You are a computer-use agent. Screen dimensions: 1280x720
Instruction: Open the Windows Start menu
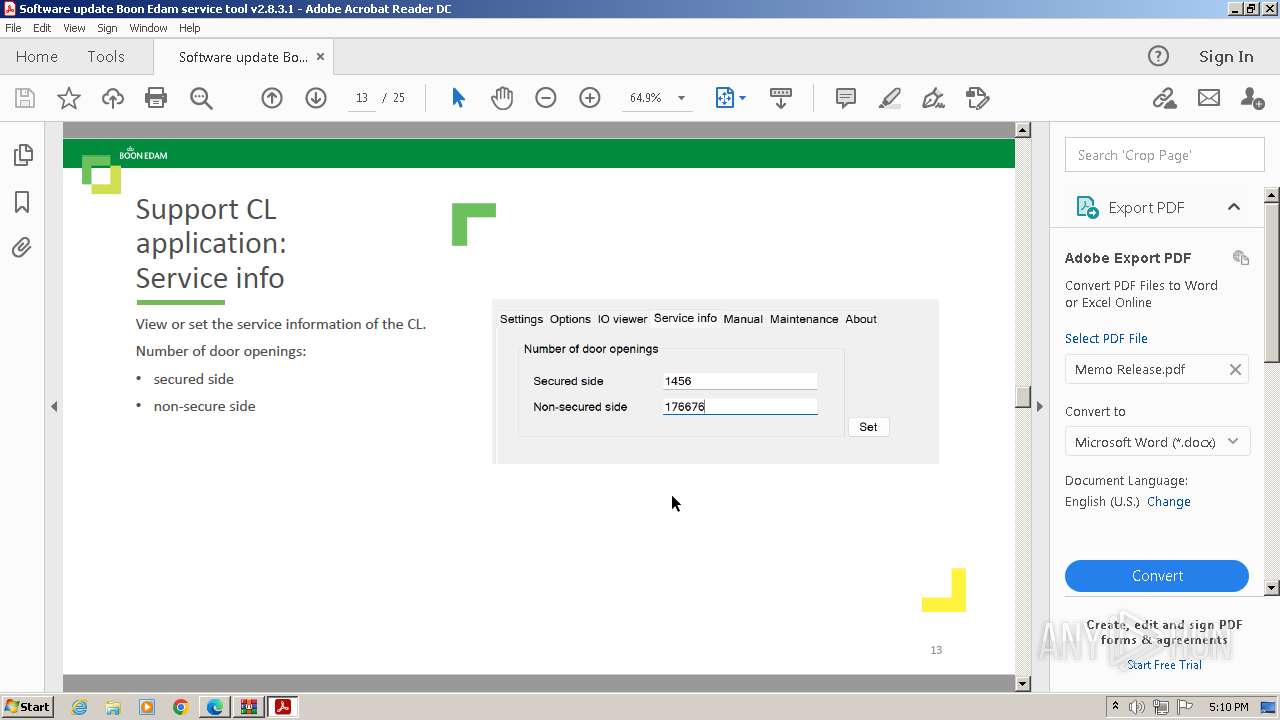pyautogui.click(x=27, y=707)
